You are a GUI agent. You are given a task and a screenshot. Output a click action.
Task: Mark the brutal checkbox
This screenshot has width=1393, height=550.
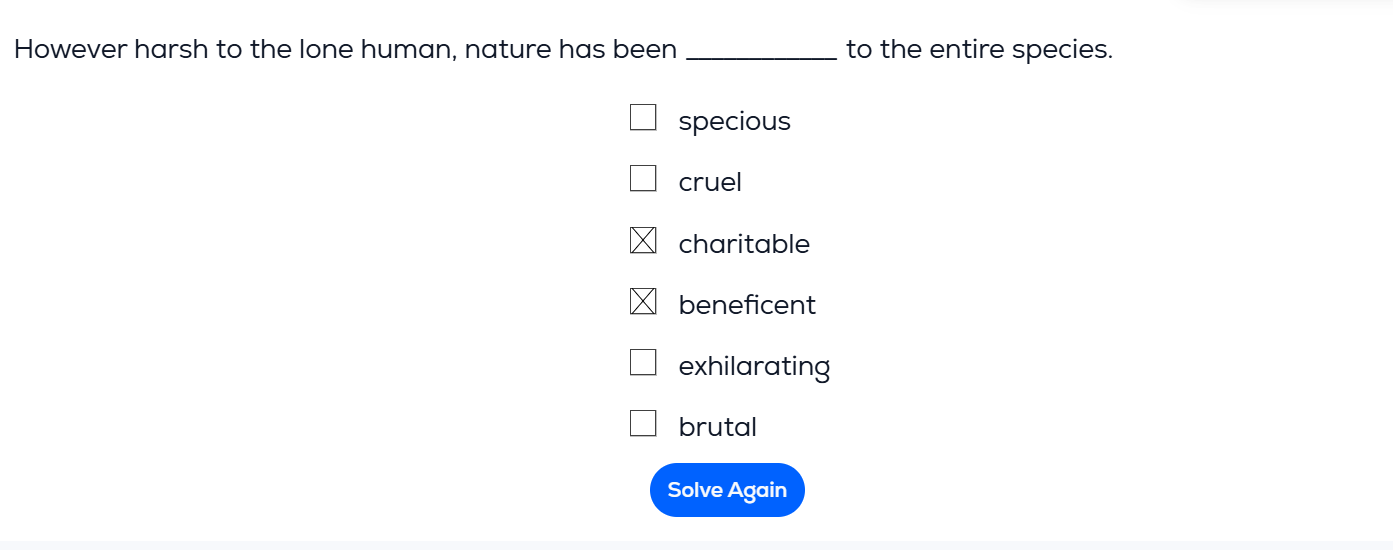(x=643, y=424)
